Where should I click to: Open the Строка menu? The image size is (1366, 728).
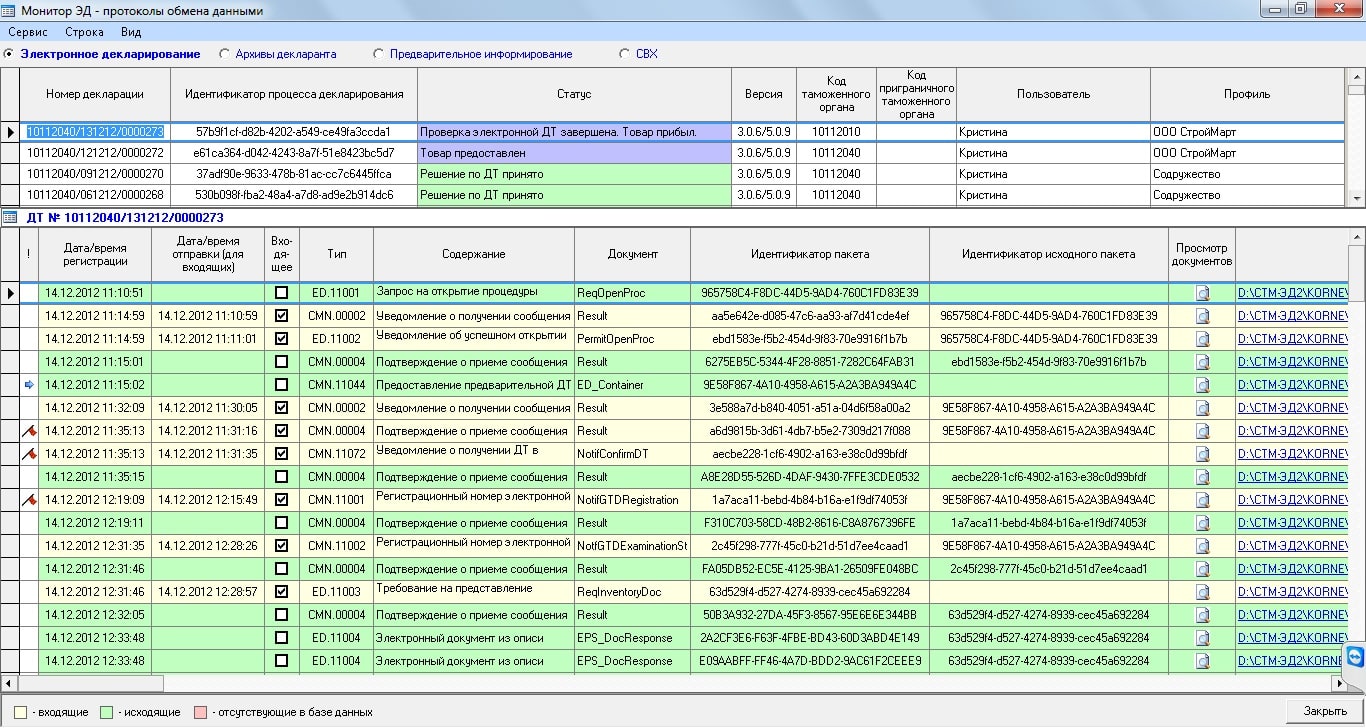click(x=84, y=32)
